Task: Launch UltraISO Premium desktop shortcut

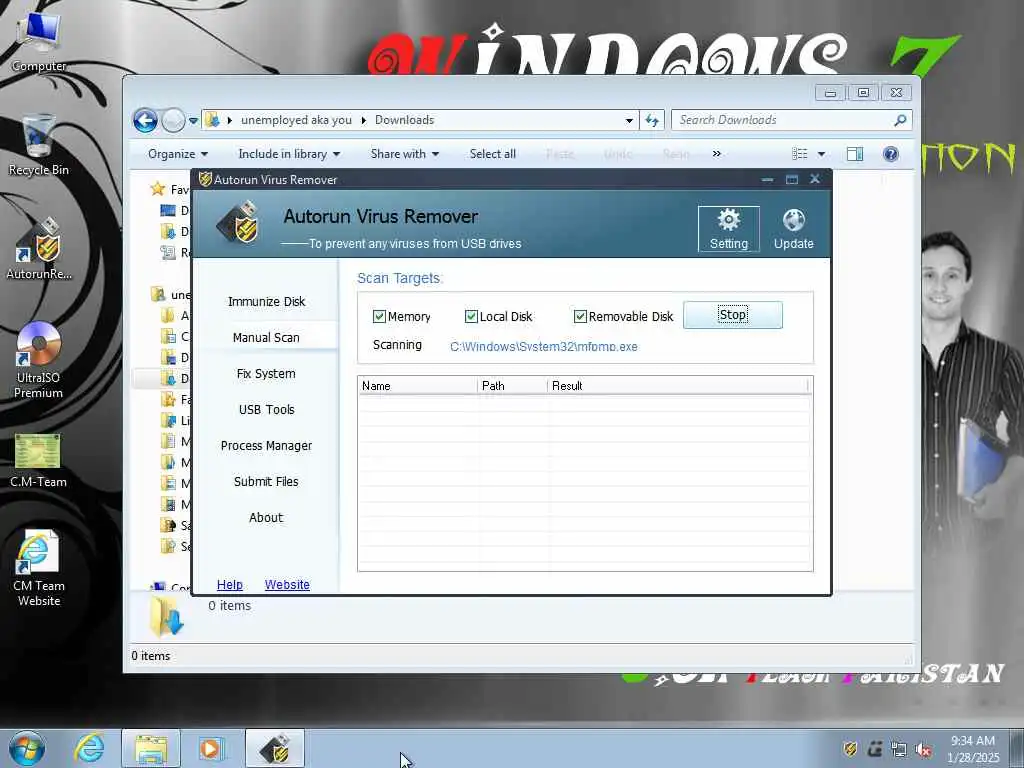Action: [x=39, y=360]
